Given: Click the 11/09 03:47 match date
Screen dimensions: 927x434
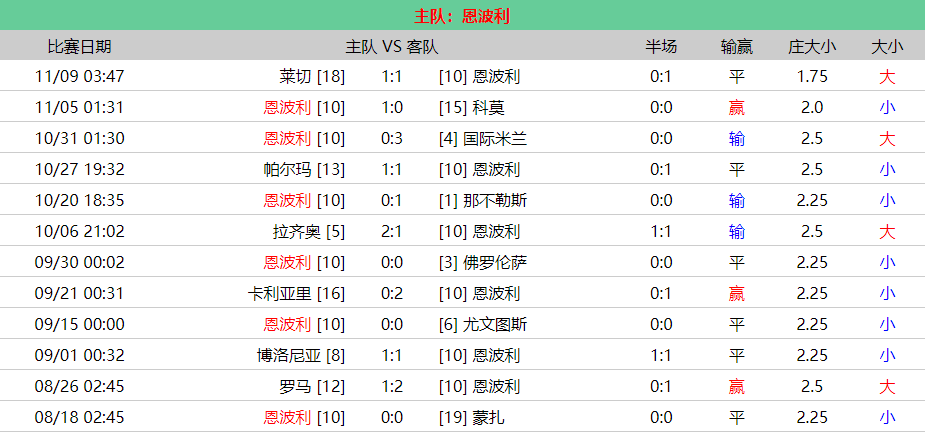Looking at the screenshot, I should coord(79,76).
